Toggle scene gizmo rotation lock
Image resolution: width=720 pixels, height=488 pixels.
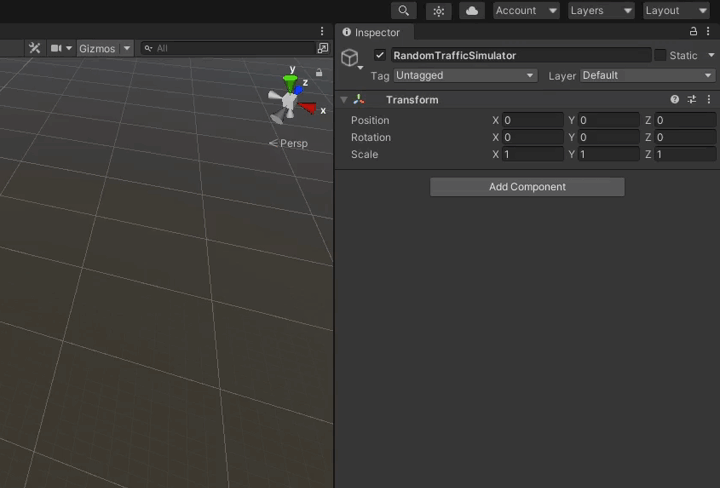tap(319, 73)
